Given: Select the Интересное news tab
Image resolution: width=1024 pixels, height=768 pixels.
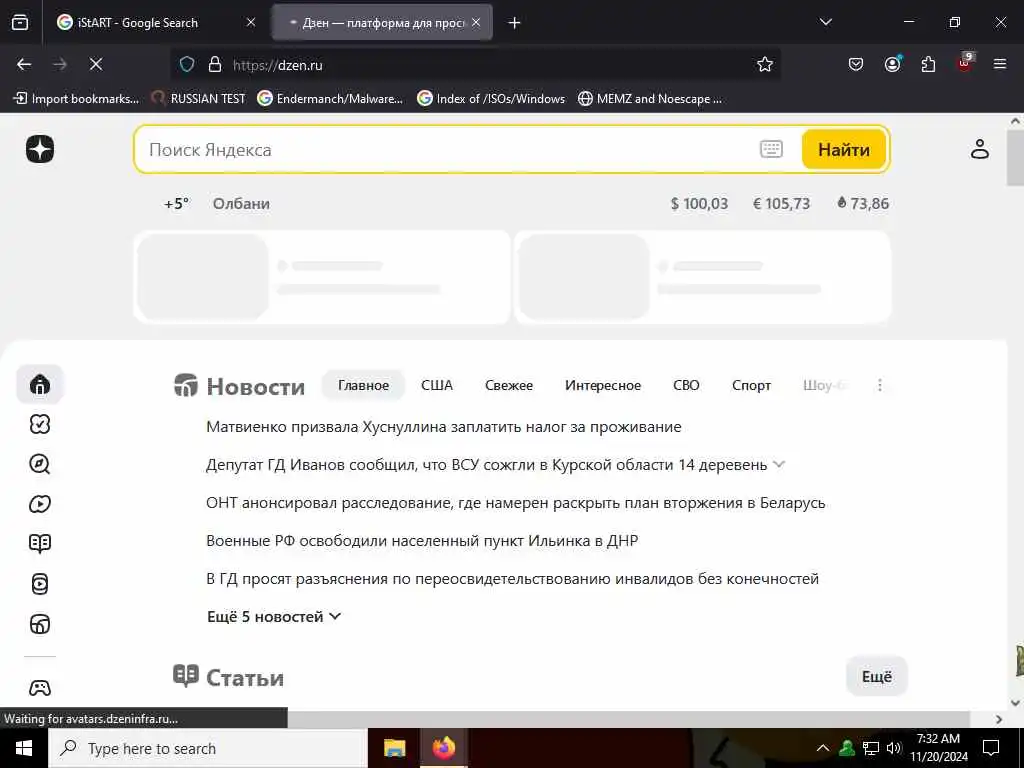Looking at the screenshot, I should click(x=603, y=385).
